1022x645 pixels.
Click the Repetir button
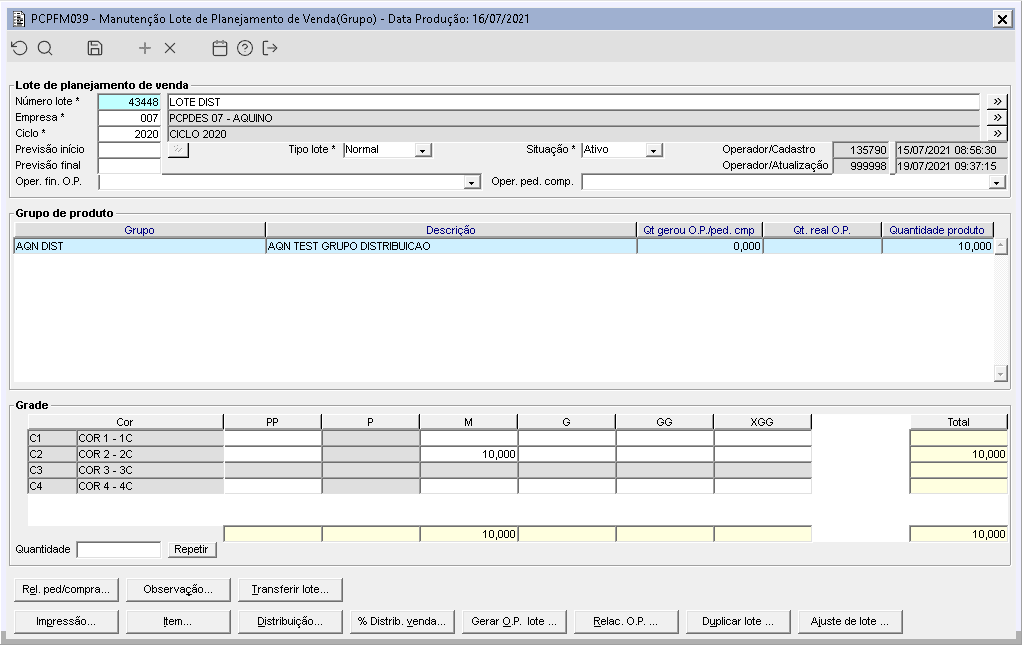click(191, 549)
